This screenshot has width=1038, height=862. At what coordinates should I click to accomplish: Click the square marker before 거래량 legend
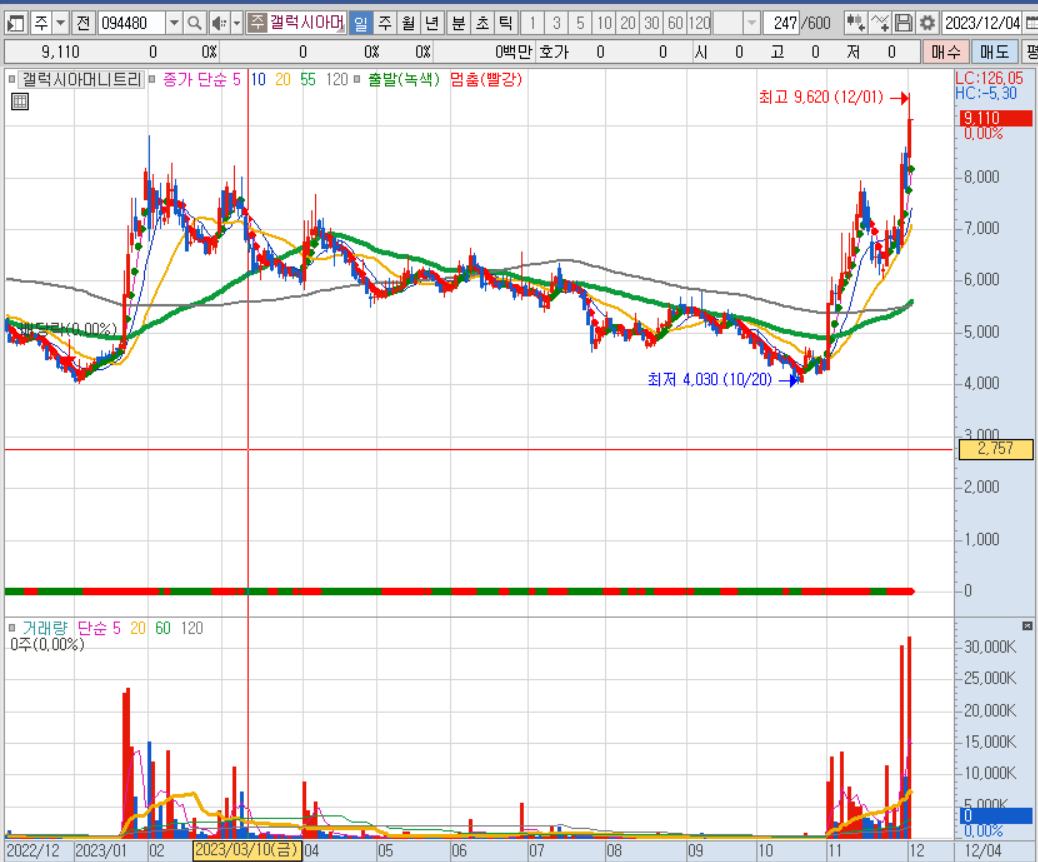[11, 628]
